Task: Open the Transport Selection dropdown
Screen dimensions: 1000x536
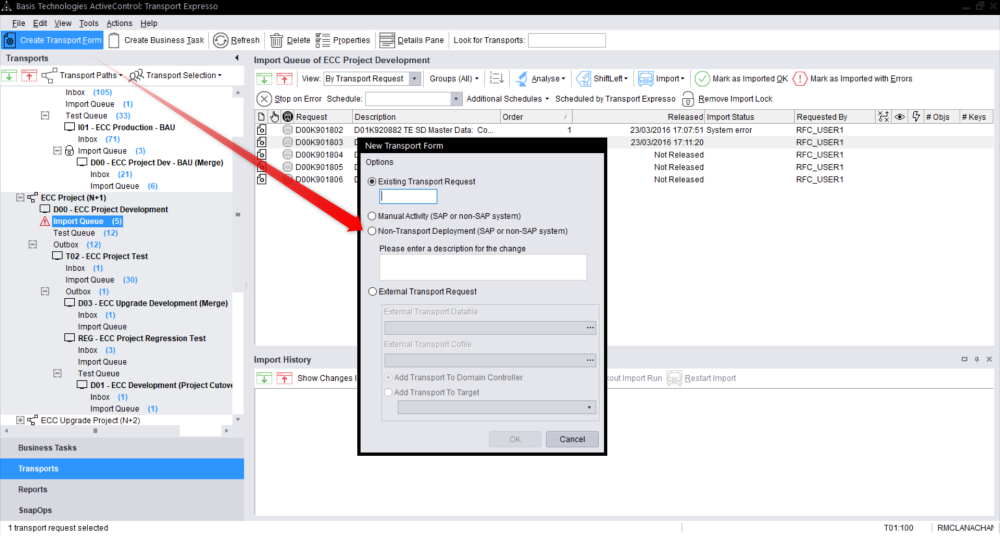Action: [175, 75]
